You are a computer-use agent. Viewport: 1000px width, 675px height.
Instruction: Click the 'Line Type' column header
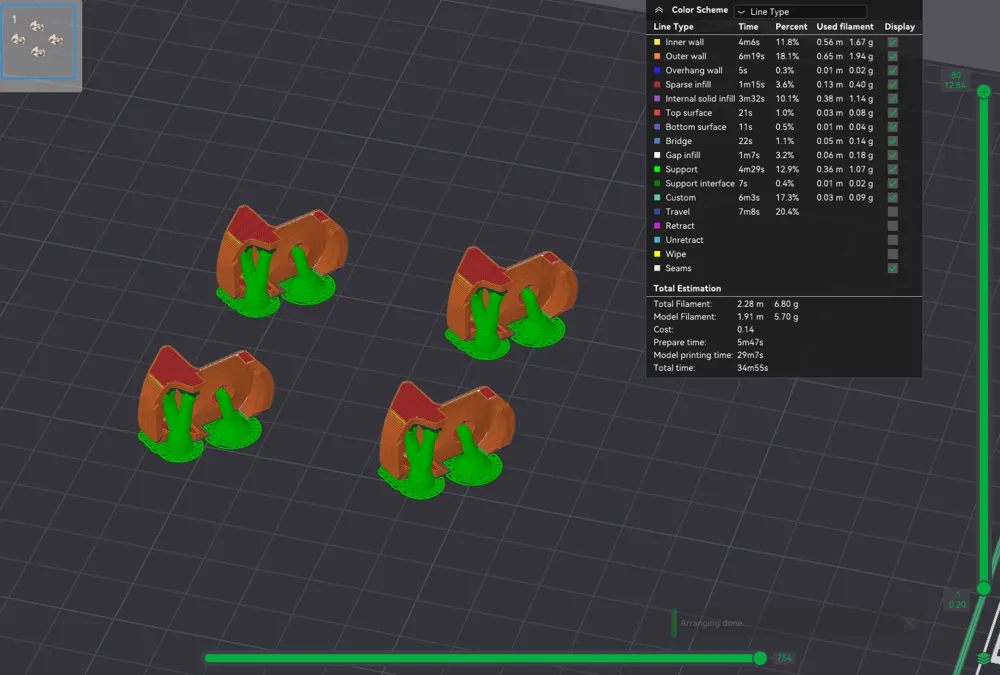[x=673, y=27]
